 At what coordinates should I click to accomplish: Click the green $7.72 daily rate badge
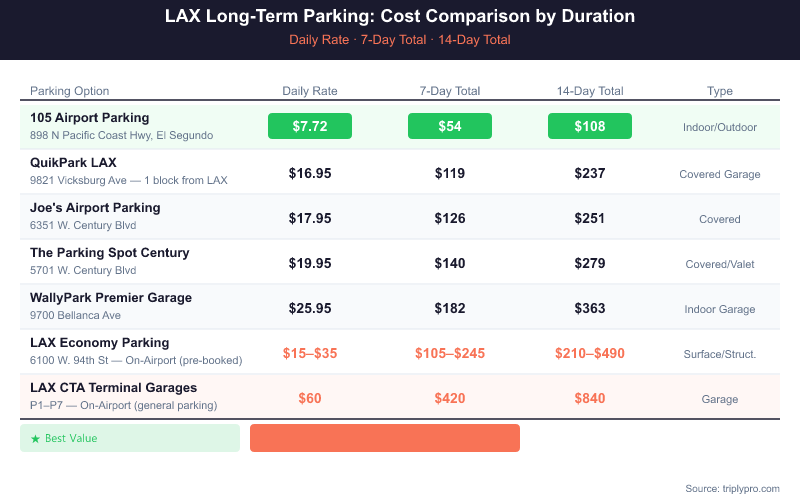[x=310, y=127]
